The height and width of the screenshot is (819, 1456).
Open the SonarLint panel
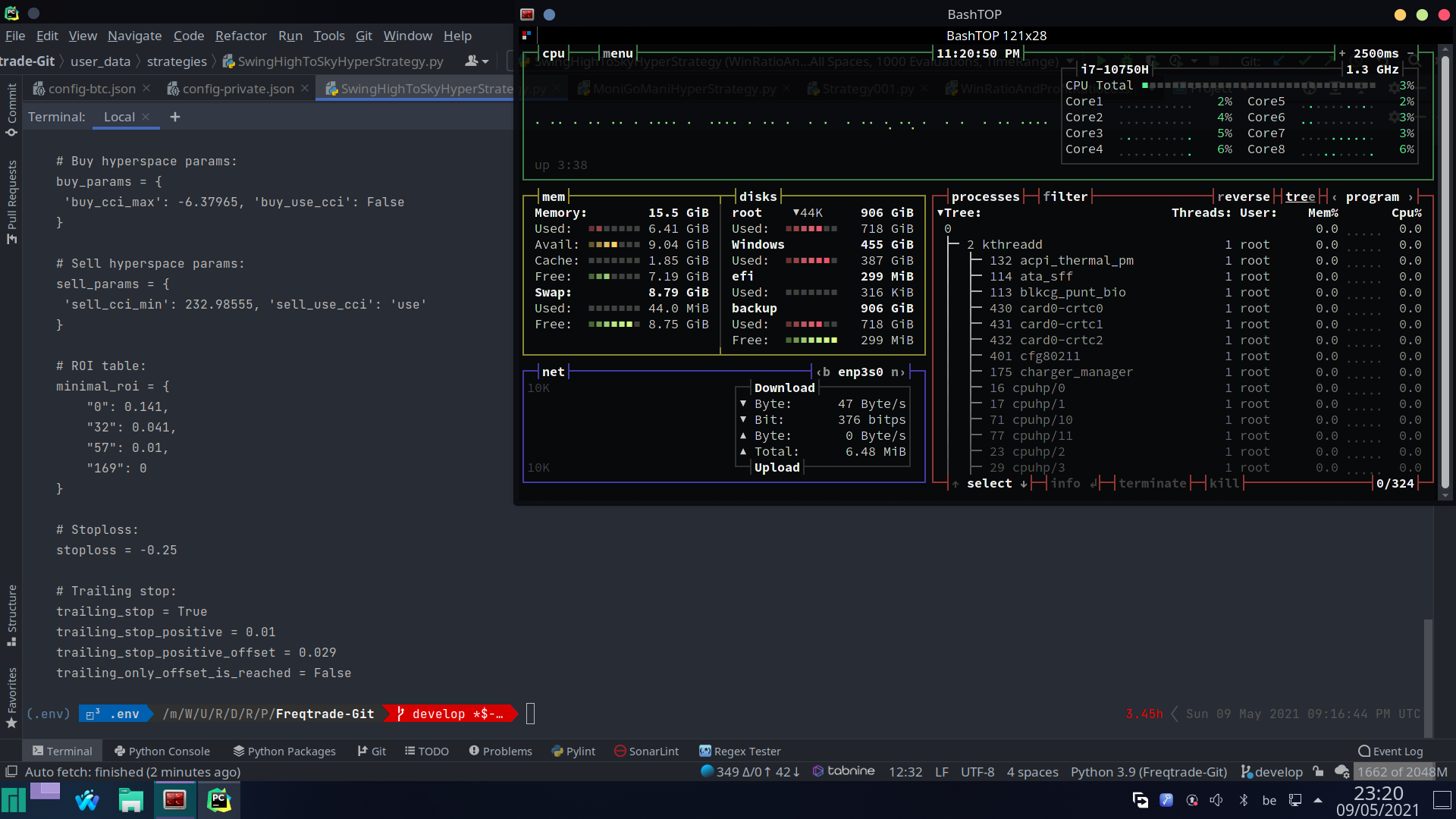click(646, 751)
